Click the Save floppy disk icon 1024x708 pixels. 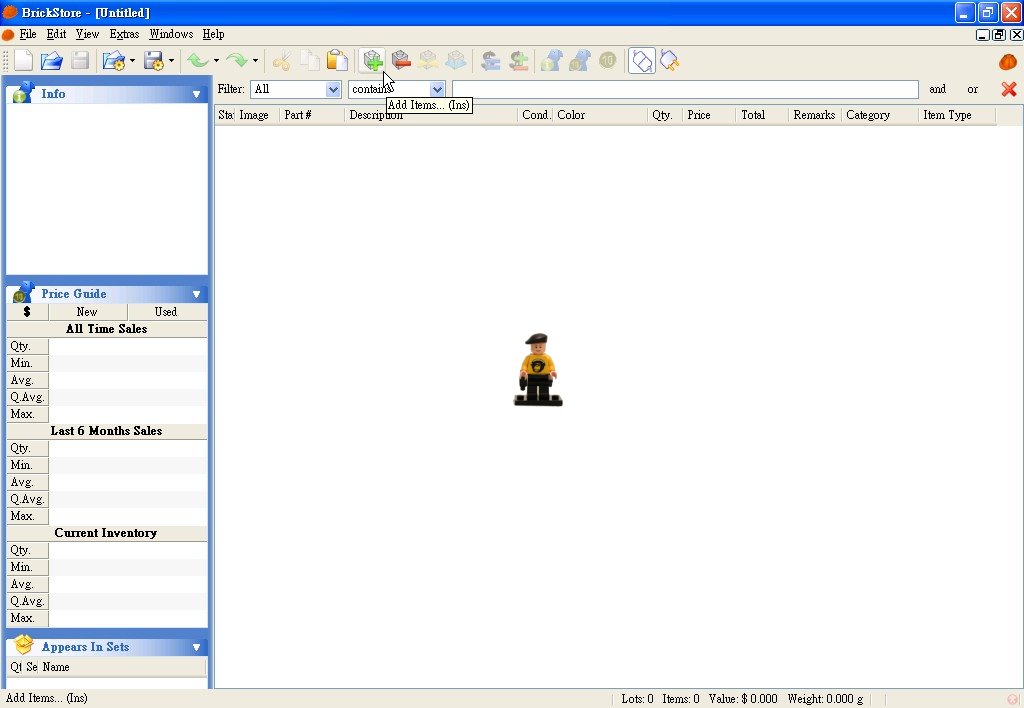(x=80, y=61)
